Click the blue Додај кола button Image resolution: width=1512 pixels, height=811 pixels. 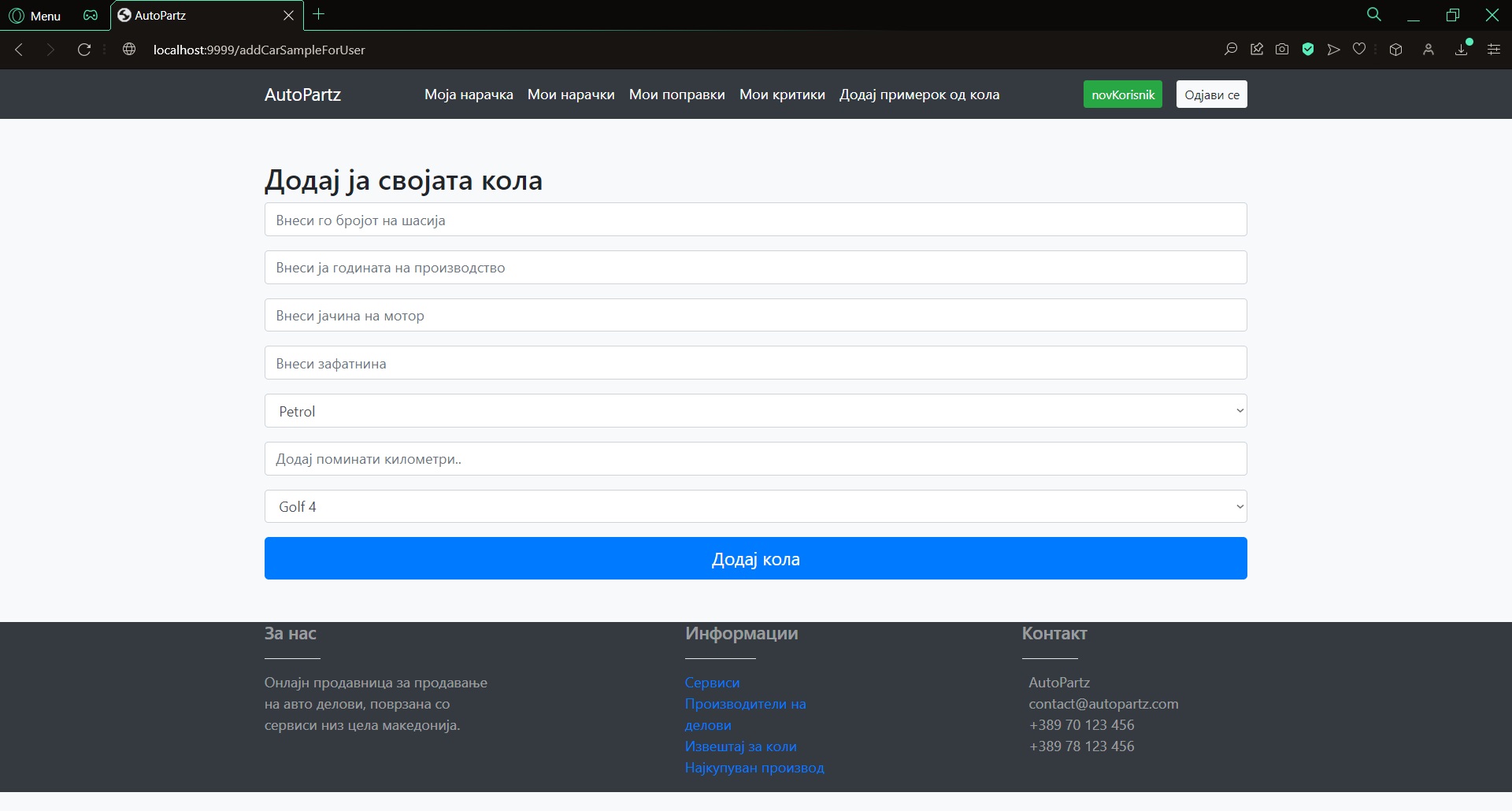coord(755,559)
